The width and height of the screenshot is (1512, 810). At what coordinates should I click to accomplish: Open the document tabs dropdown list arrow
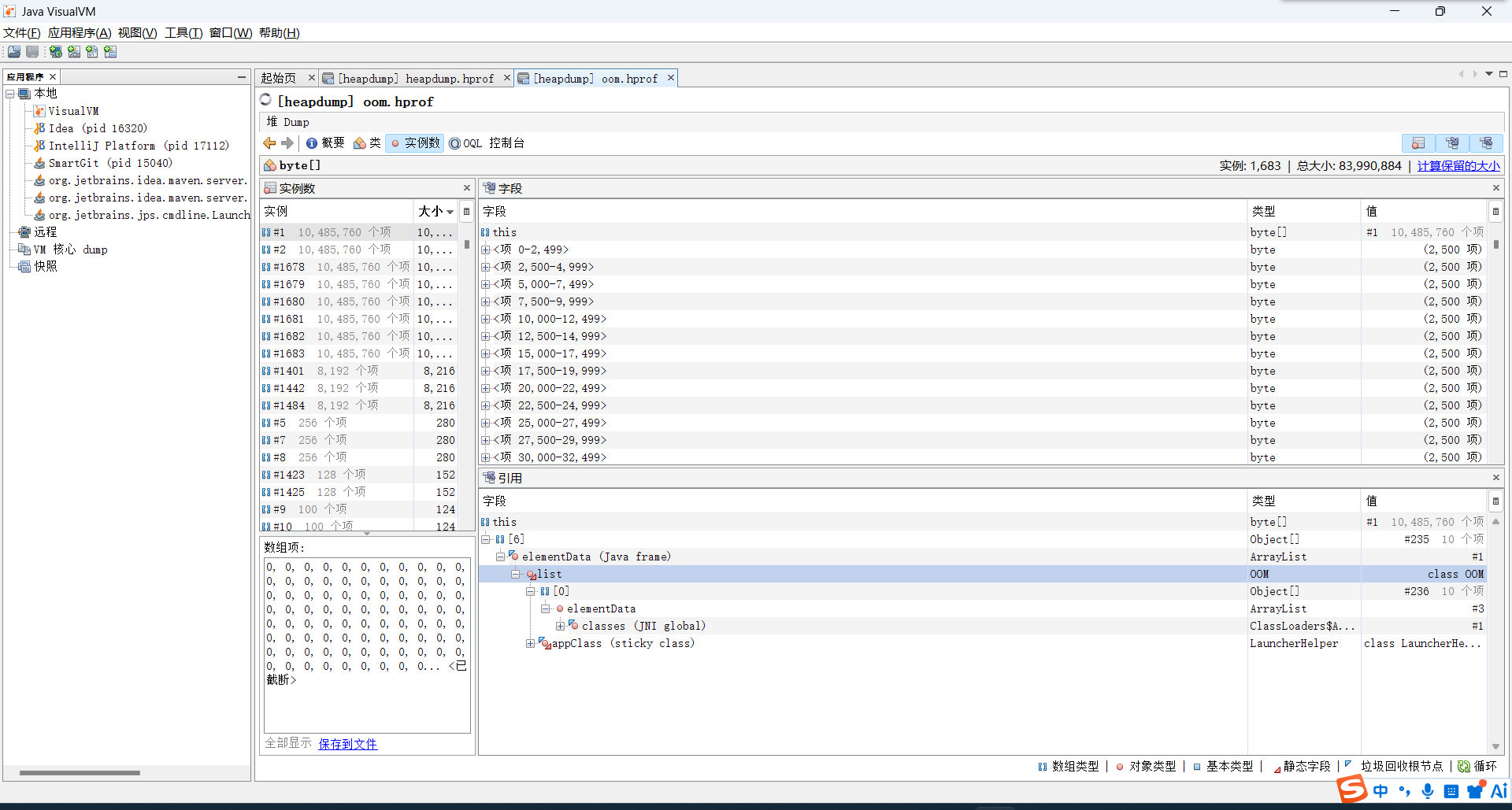point(1489,74)
